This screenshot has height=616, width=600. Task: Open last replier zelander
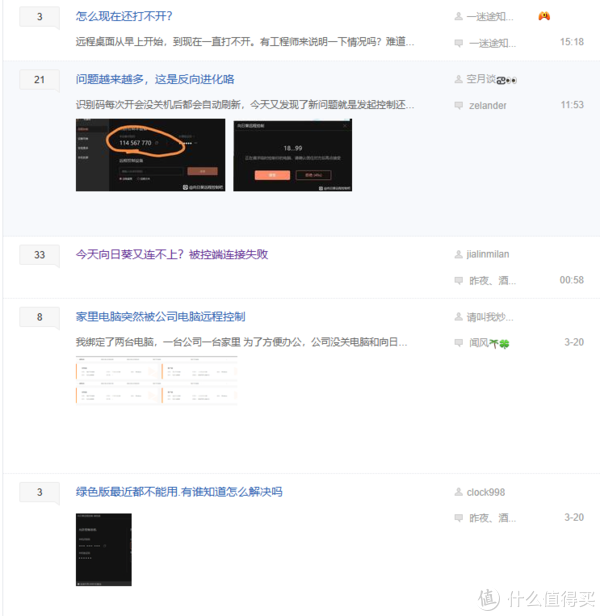[x=488, y=105]
